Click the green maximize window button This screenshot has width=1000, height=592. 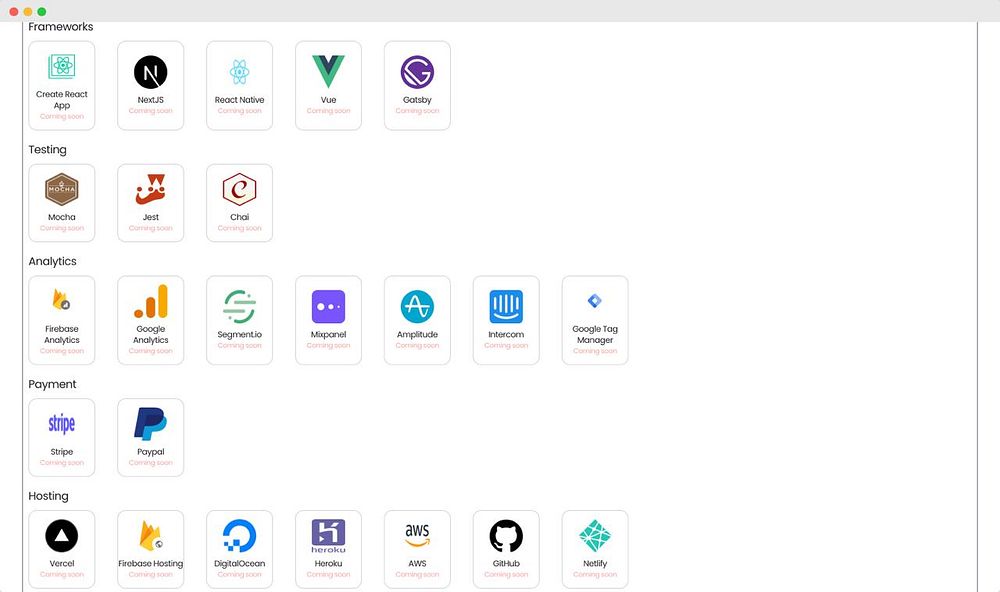tap(41, 11)
